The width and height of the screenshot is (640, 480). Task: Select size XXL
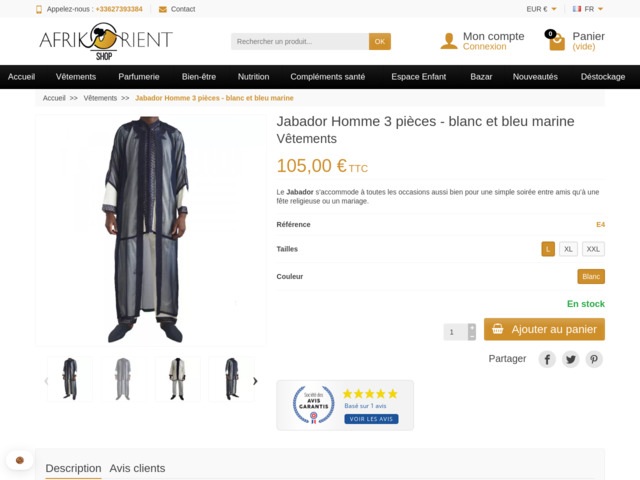pos(594,249)
